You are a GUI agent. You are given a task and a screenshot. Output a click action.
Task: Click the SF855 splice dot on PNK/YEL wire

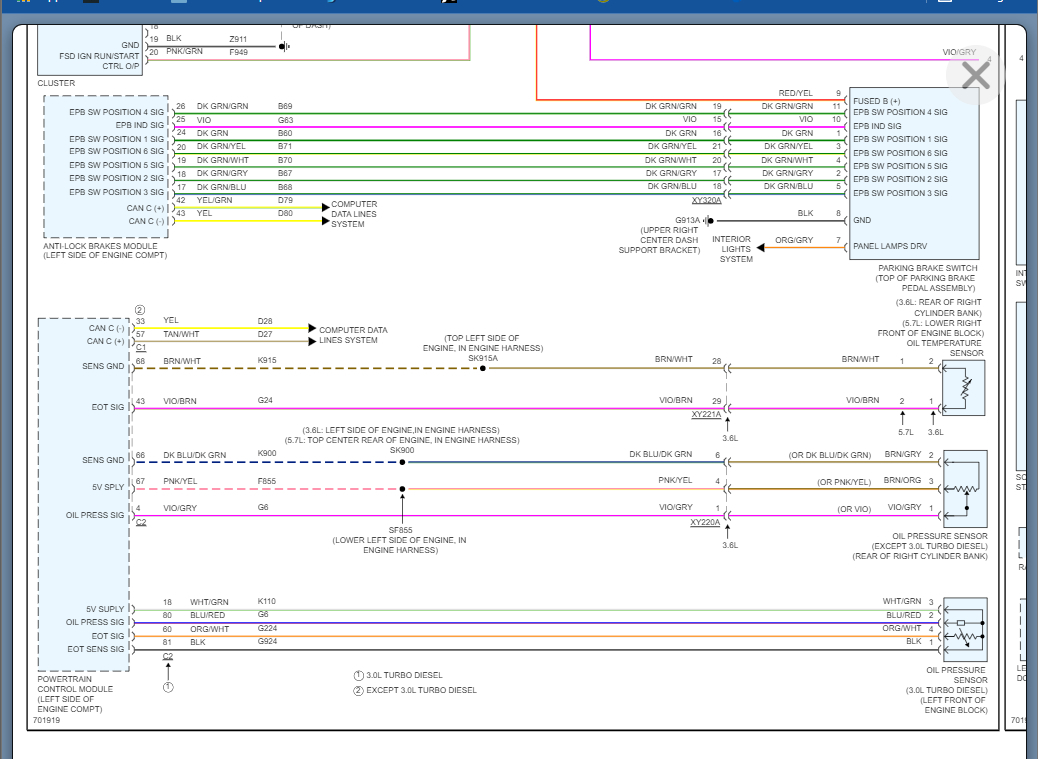(x=403, y=490)
